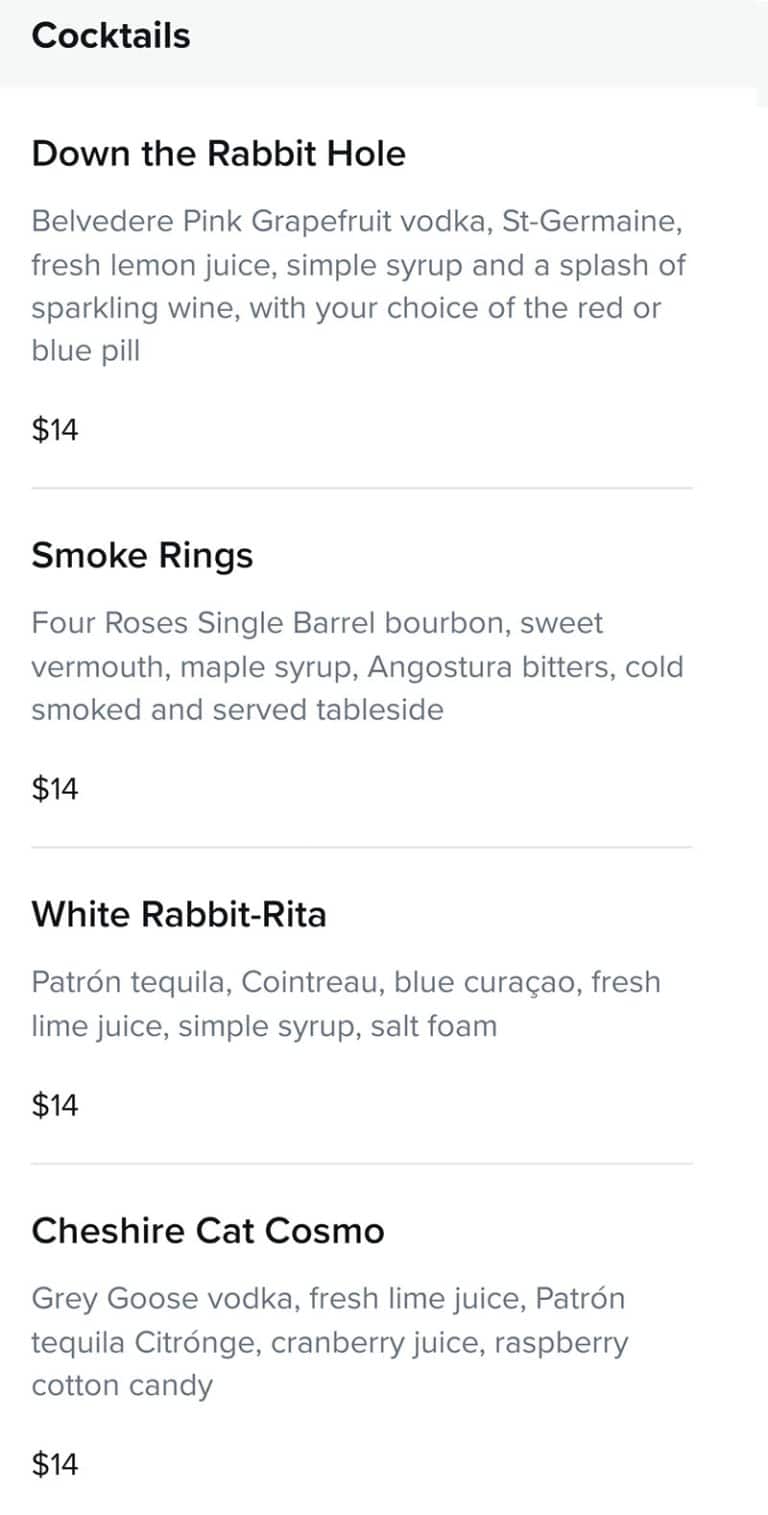The image size is (768, 1515).
Task: Select the White Rabbit-Rita ingredient description
Action: (346, 1004)
